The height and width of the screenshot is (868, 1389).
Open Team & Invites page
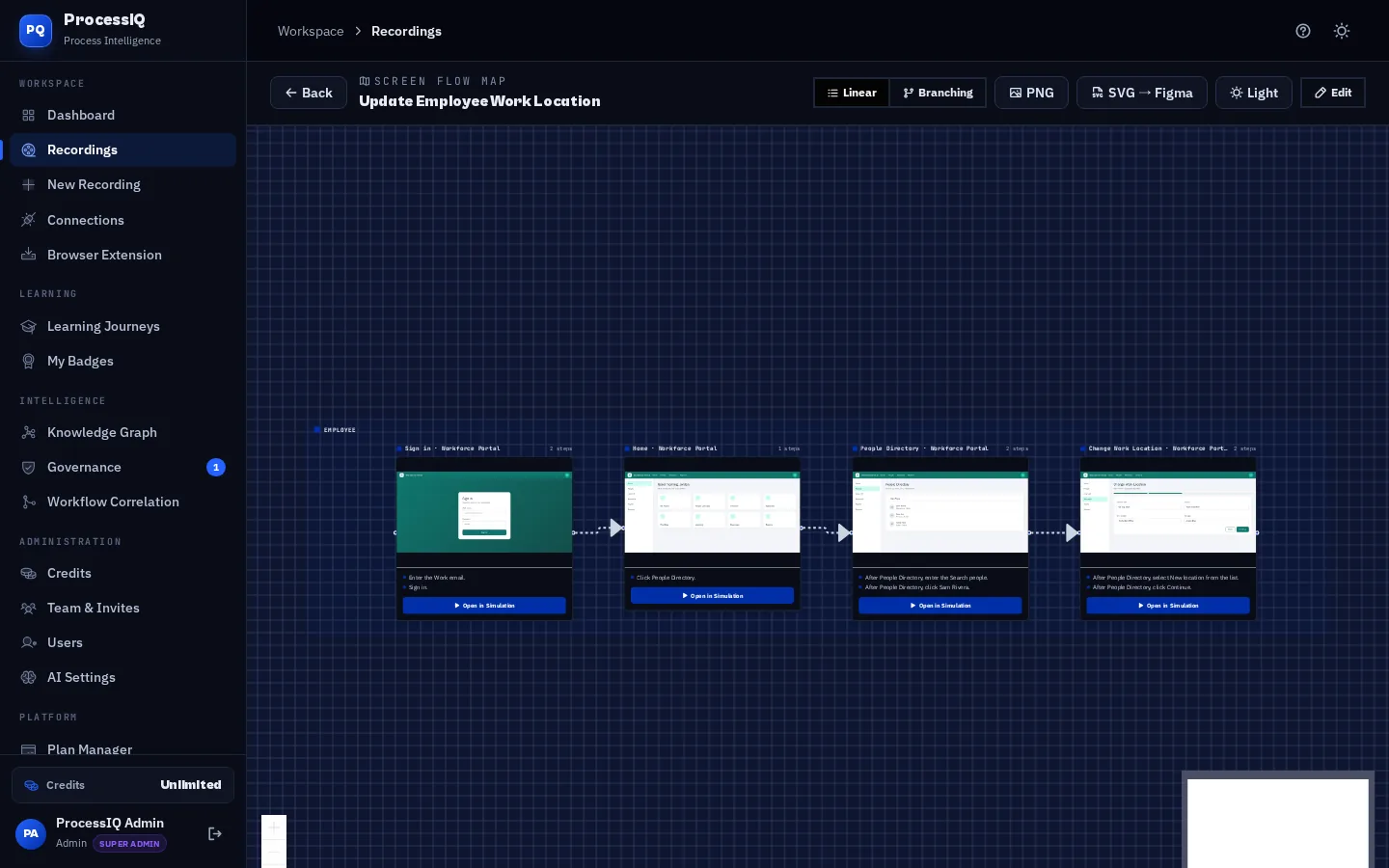123,608
